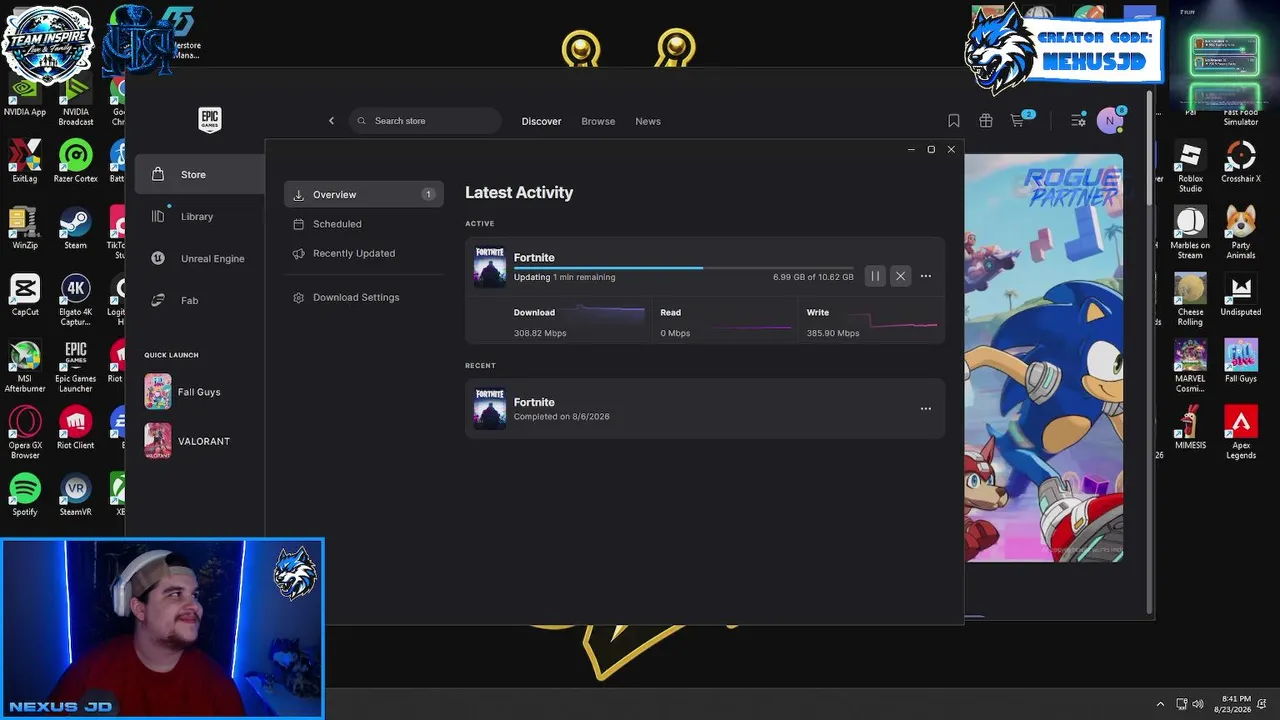This screenshot has height=720, width=1280.
Task: Click the '6.99 GB of 10.62 GB' text
Action: click(x=813, y=277)
